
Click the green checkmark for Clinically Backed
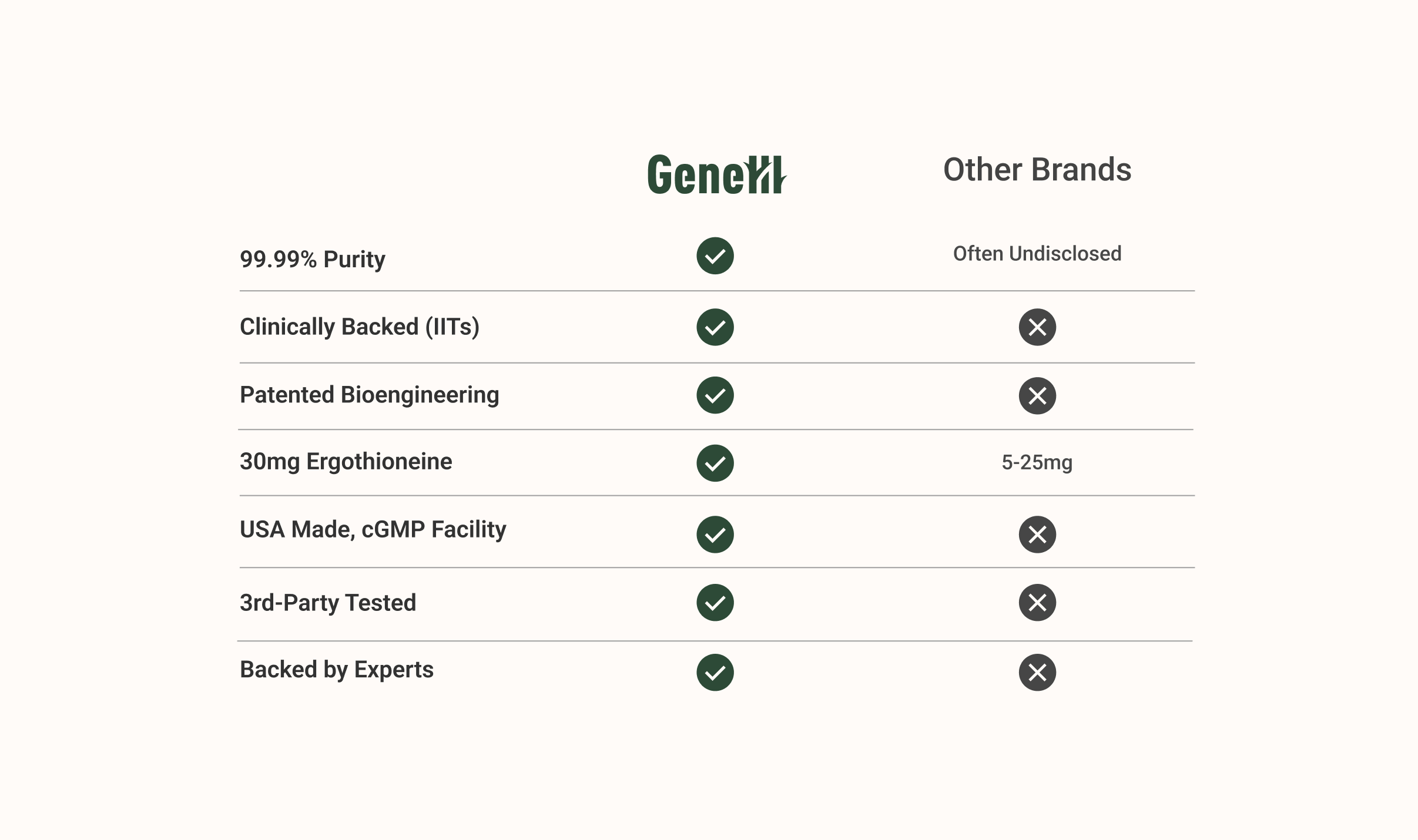(x=715, y=327)
